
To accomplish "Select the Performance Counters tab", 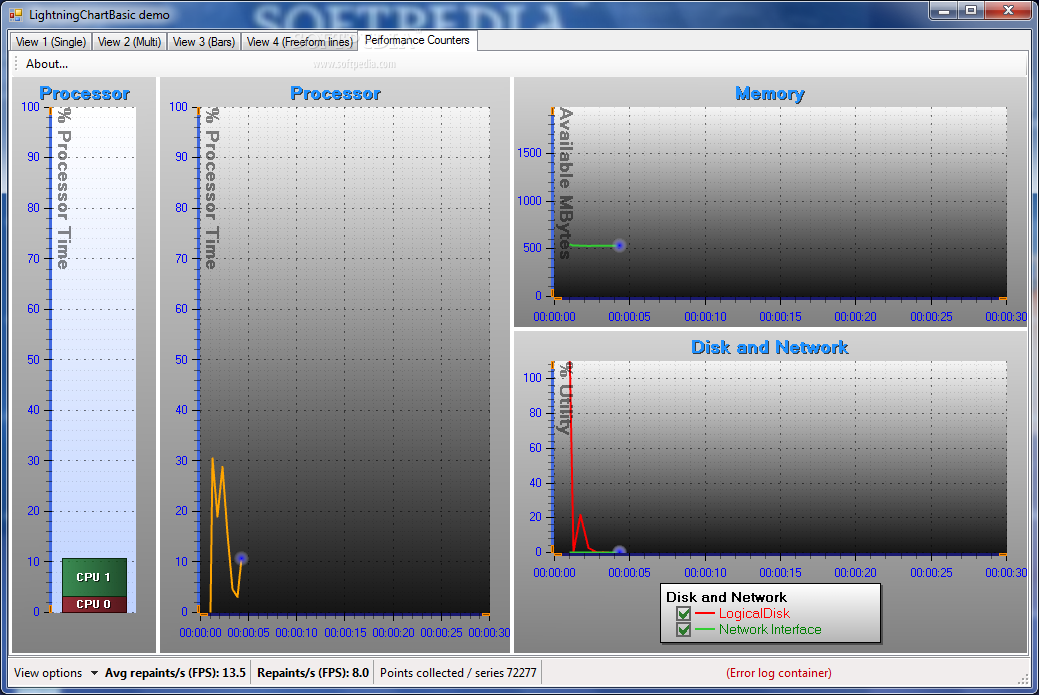I will pos(417,40).
